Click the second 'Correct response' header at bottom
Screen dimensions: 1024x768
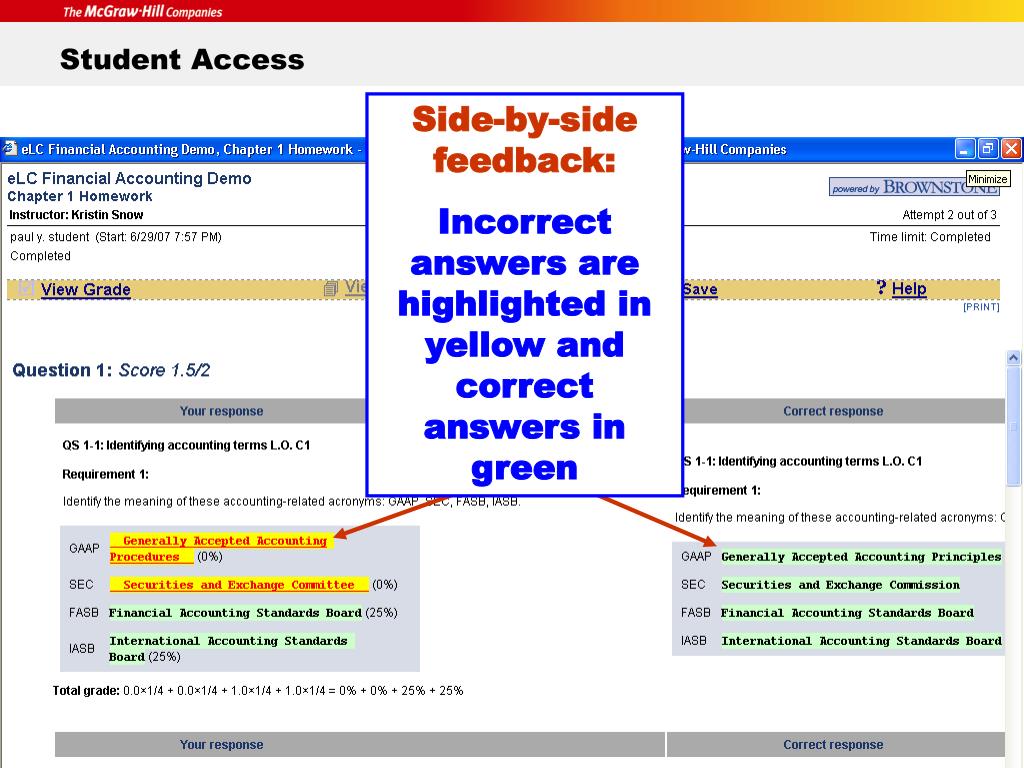coord(835,744)
